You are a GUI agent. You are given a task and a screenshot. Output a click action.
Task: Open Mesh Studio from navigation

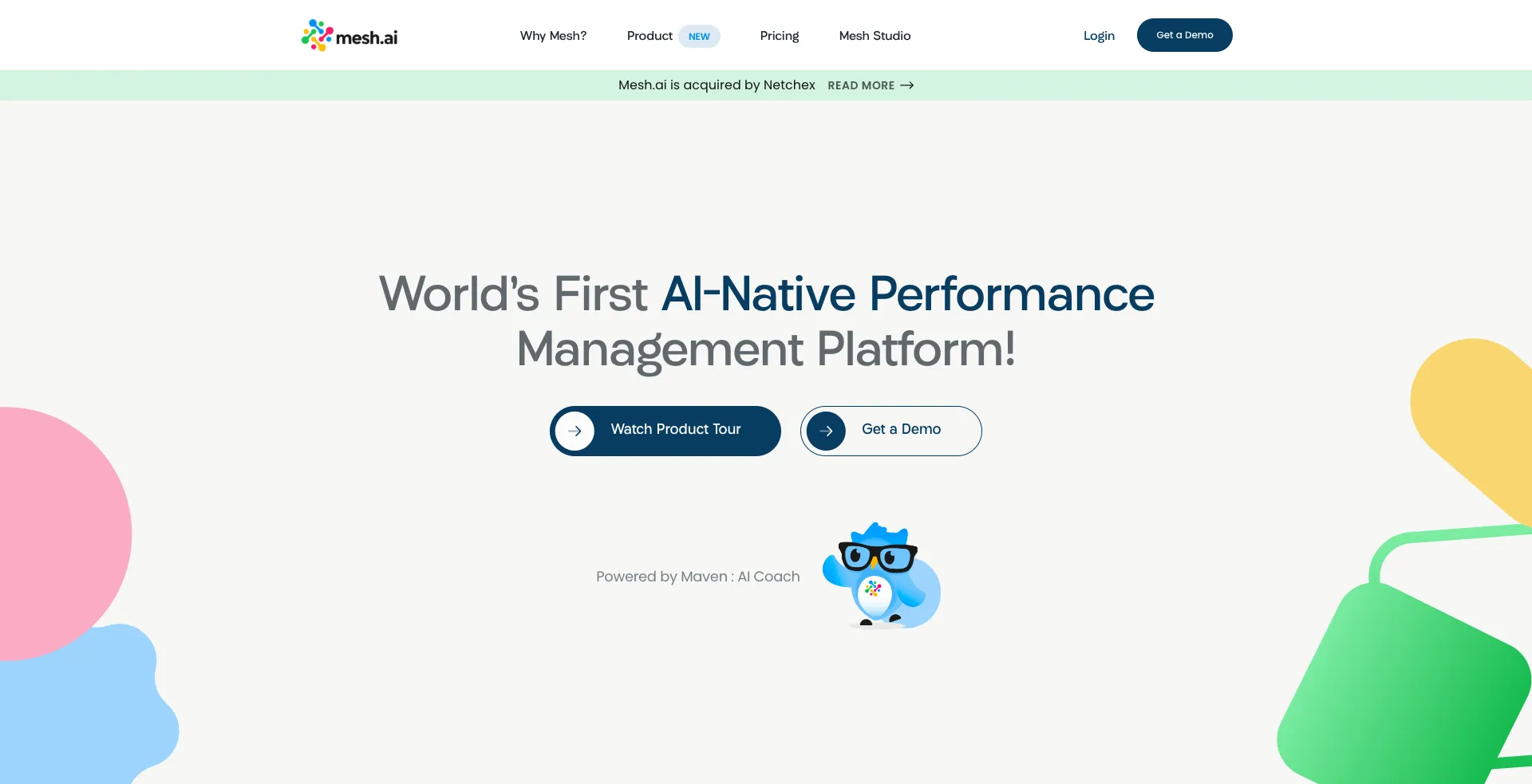875,36
